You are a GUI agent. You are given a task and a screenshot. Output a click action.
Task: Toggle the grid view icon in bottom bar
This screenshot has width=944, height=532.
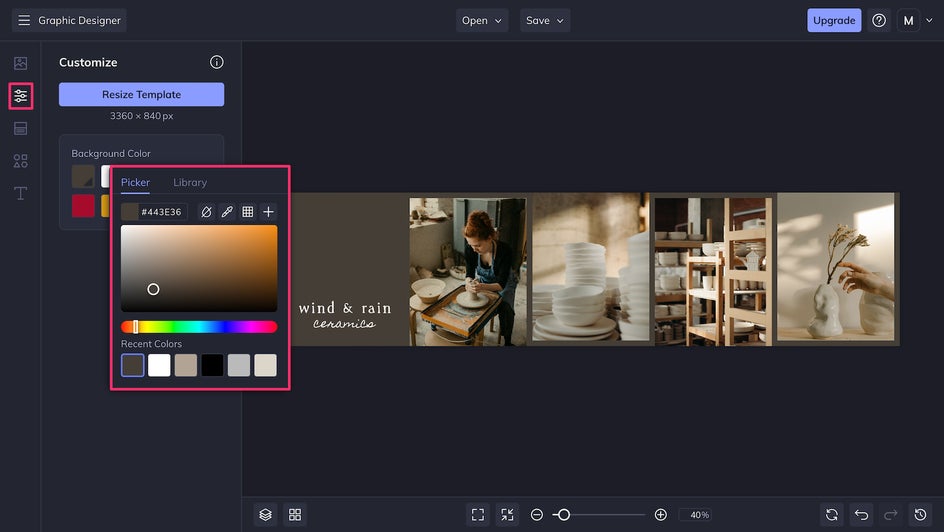295,515
